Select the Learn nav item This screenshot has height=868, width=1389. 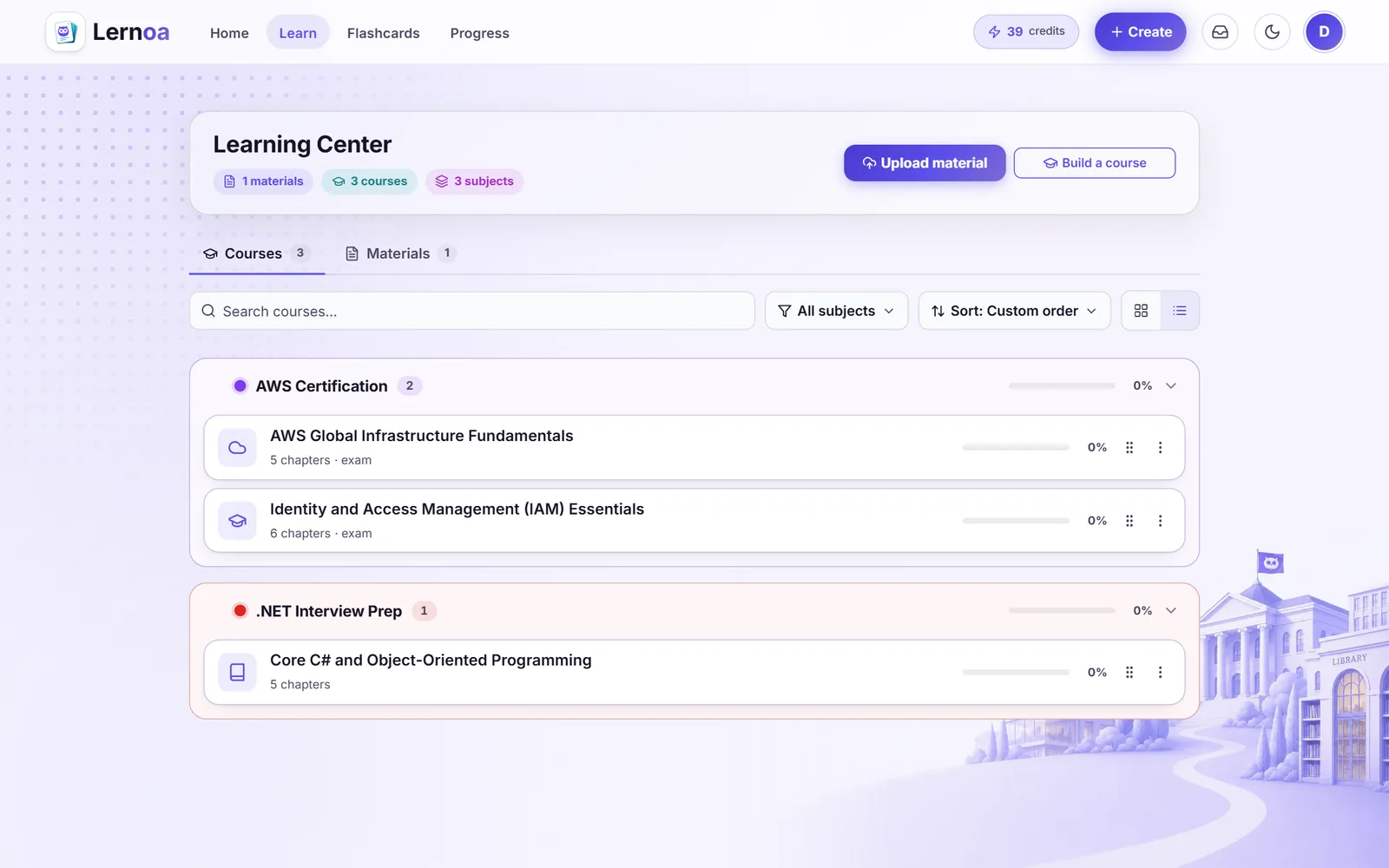tap(298, 33)
